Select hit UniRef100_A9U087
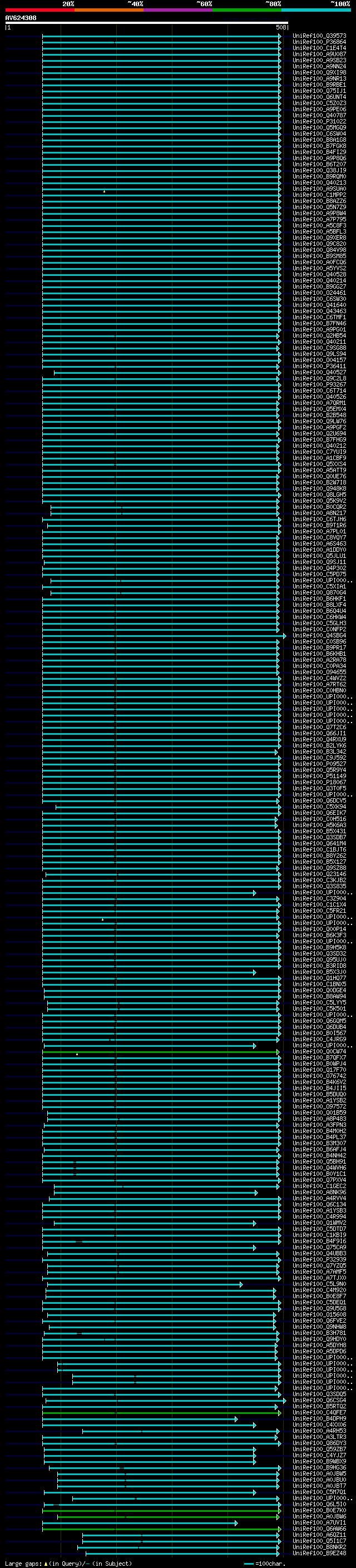Screen dimensions: 356x1568 (x=319, y=54)
